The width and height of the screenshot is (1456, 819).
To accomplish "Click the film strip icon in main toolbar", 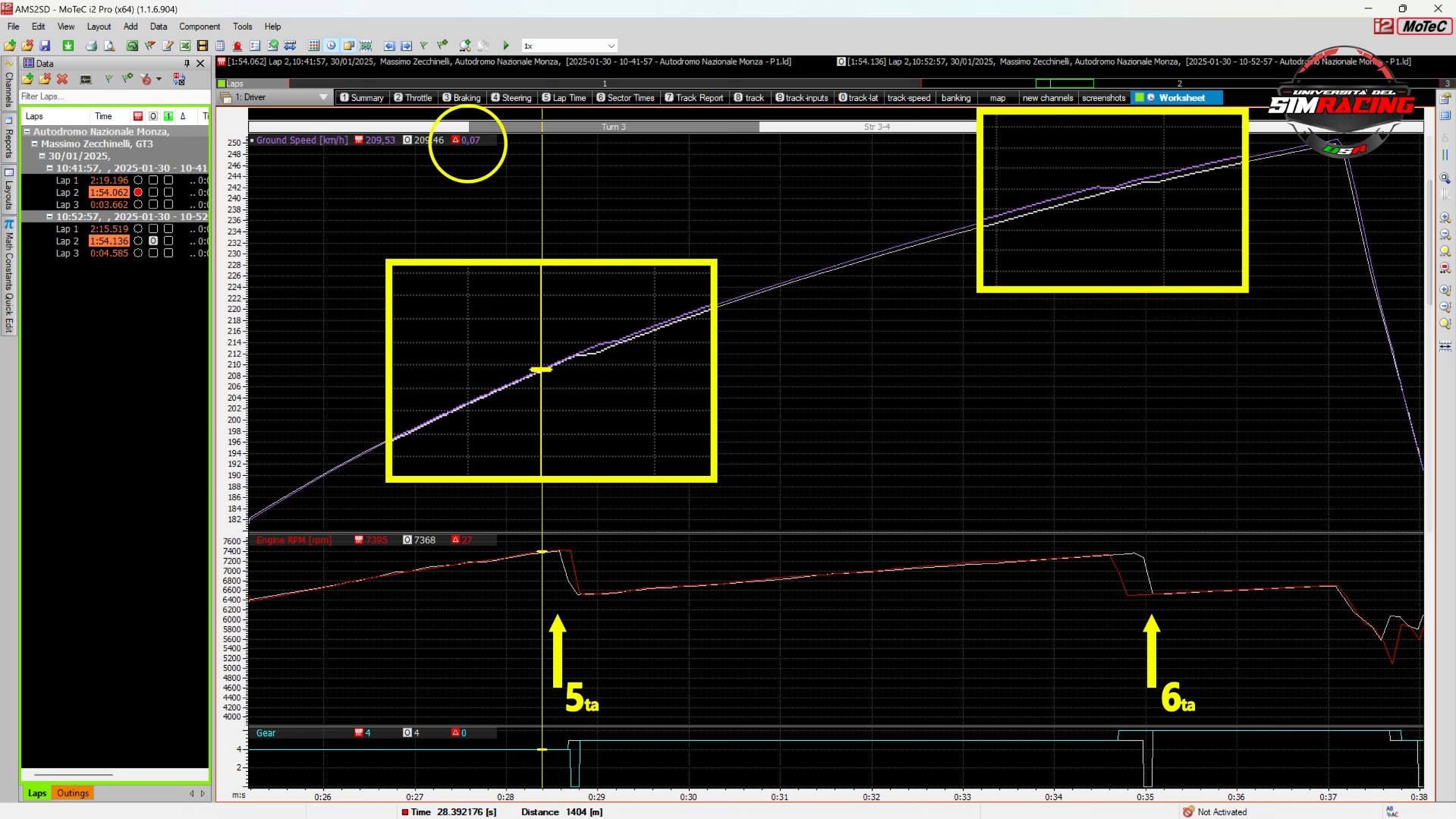I will click(203, 46).
